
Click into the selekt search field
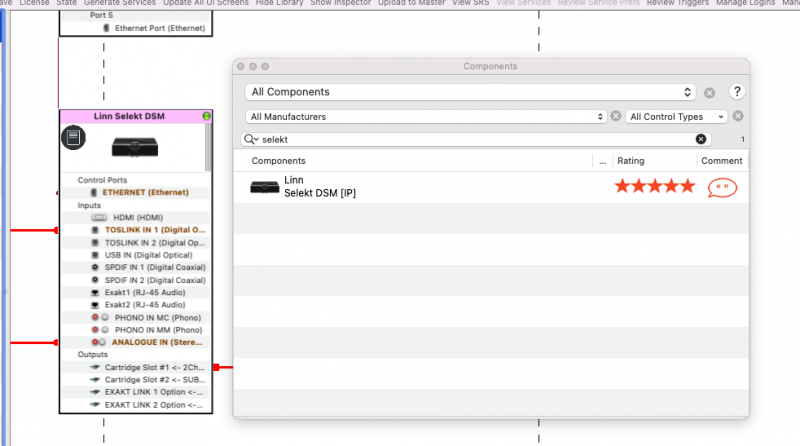476,139
